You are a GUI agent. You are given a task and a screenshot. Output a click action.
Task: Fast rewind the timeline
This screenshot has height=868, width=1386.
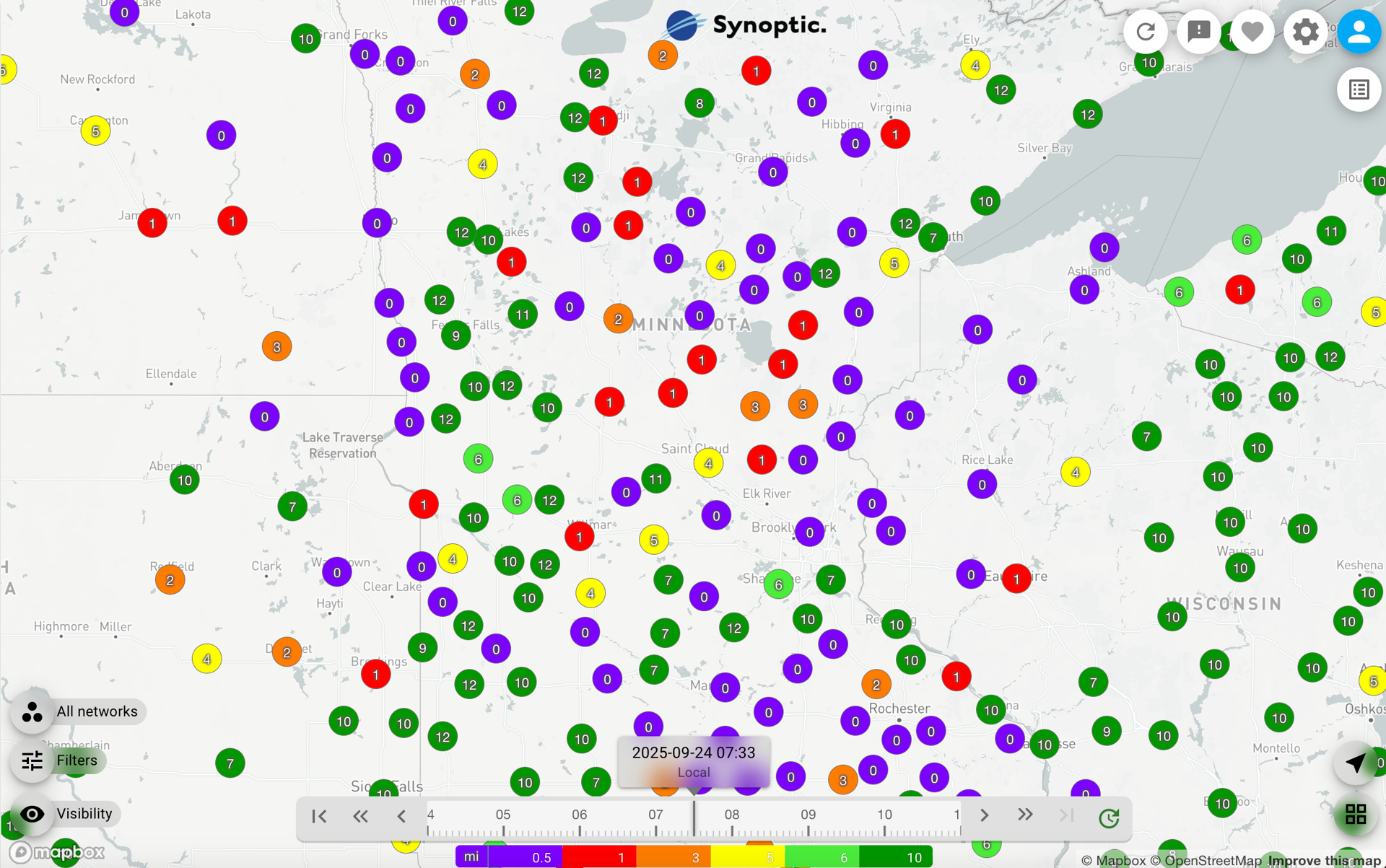point(360,816)
